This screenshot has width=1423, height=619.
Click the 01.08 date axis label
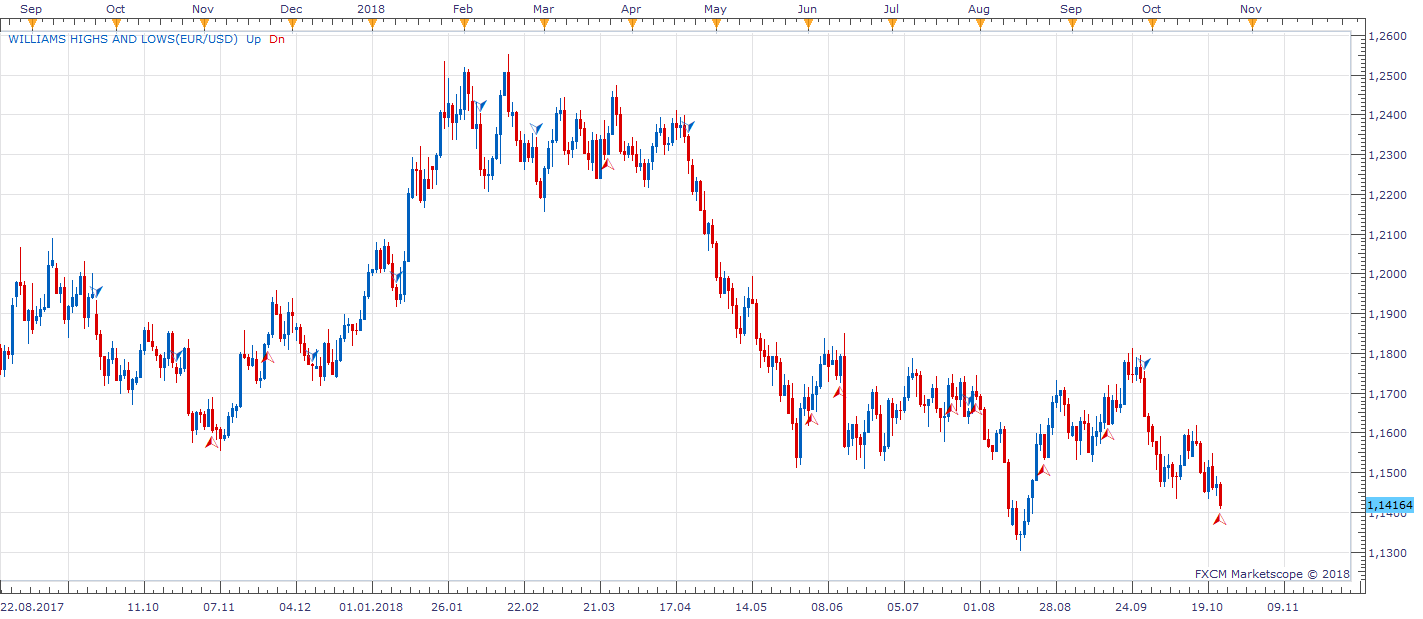point(979,607)
